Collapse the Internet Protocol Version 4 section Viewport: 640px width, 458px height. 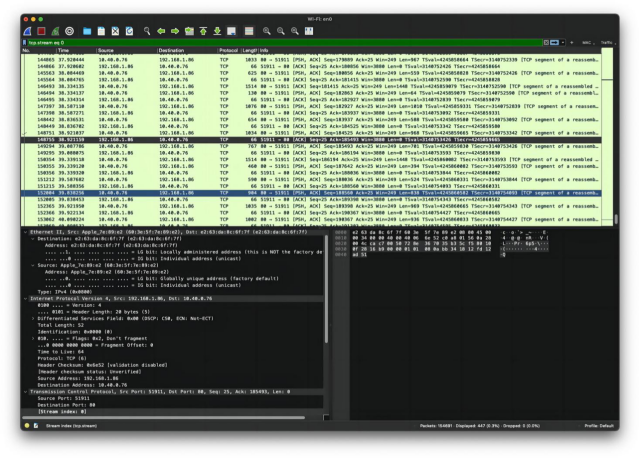25,298
